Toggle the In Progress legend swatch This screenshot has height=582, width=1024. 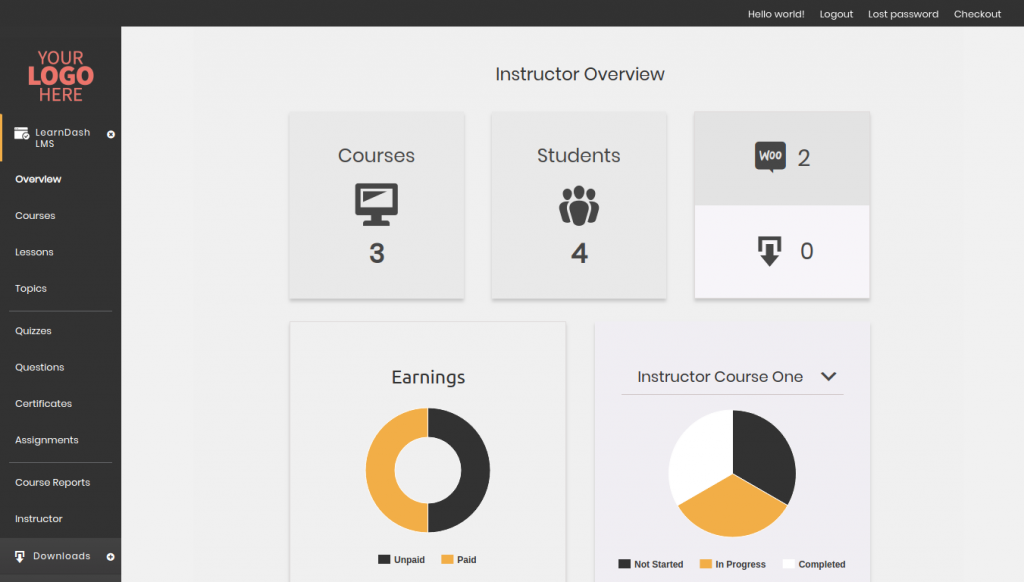[x=706, y=564]
